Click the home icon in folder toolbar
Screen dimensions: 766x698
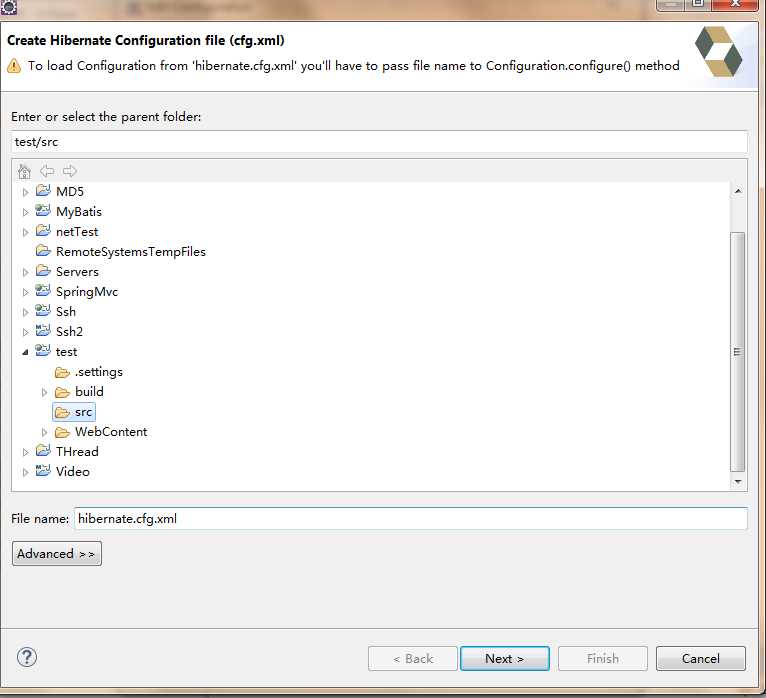click(x=24, y=171)
